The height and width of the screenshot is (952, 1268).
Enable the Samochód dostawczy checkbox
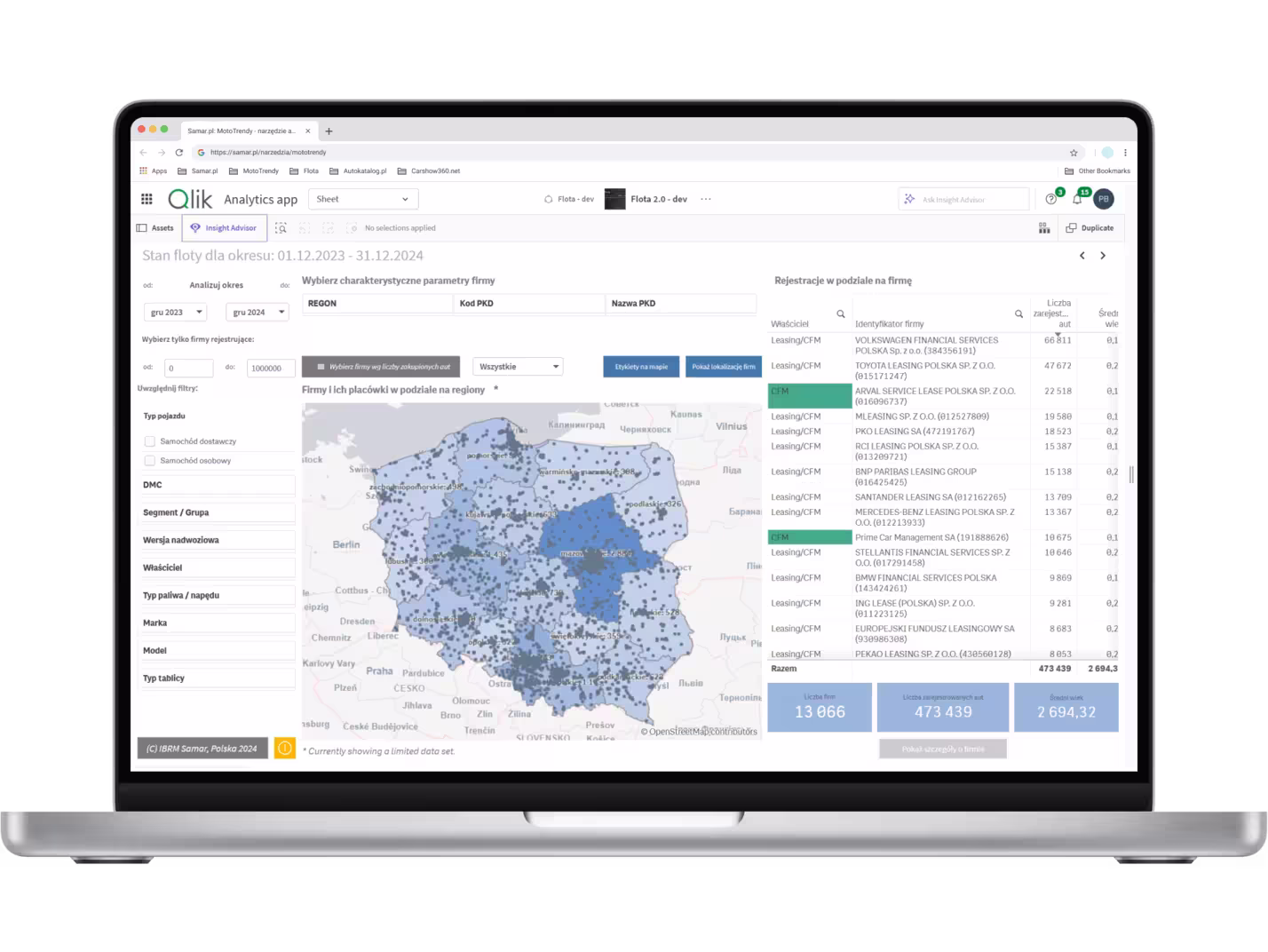tap(150, 441)
